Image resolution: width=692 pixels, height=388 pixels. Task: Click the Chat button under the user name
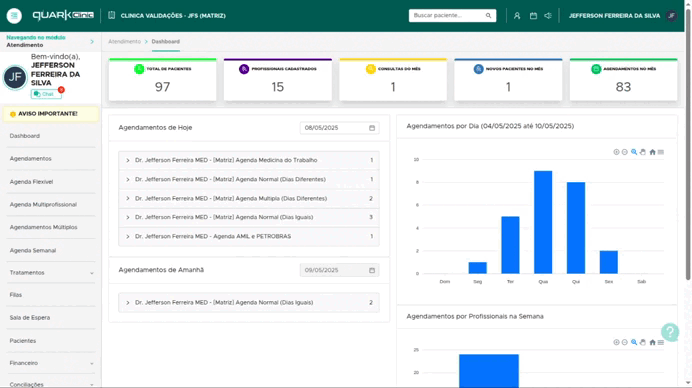coord(46,94)
